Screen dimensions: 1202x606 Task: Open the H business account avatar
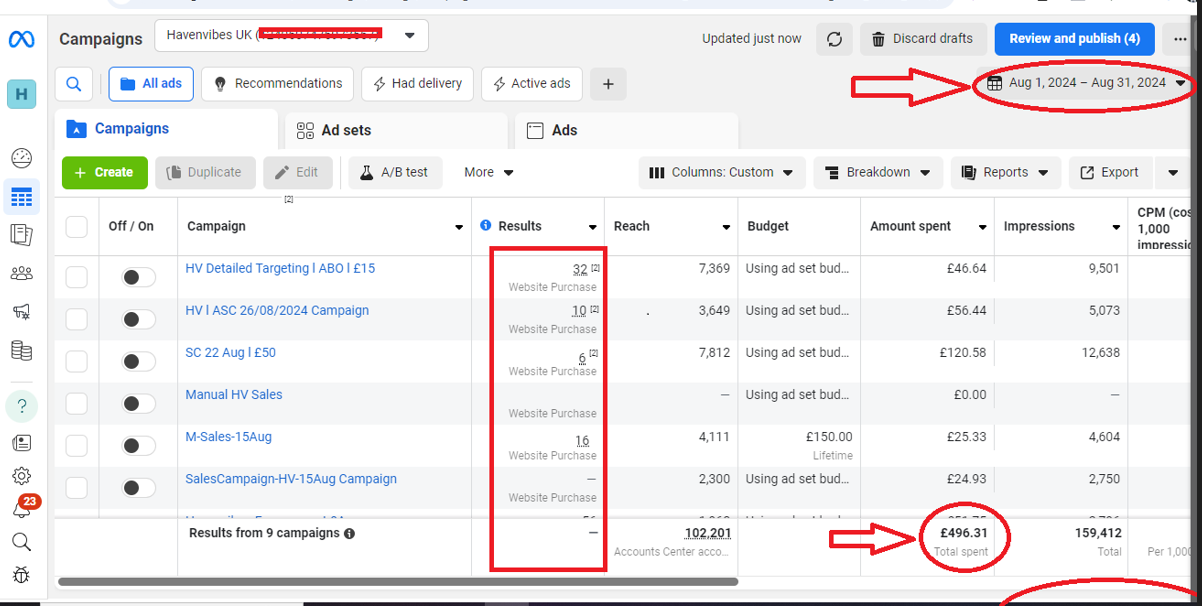(x=21, y=94)
